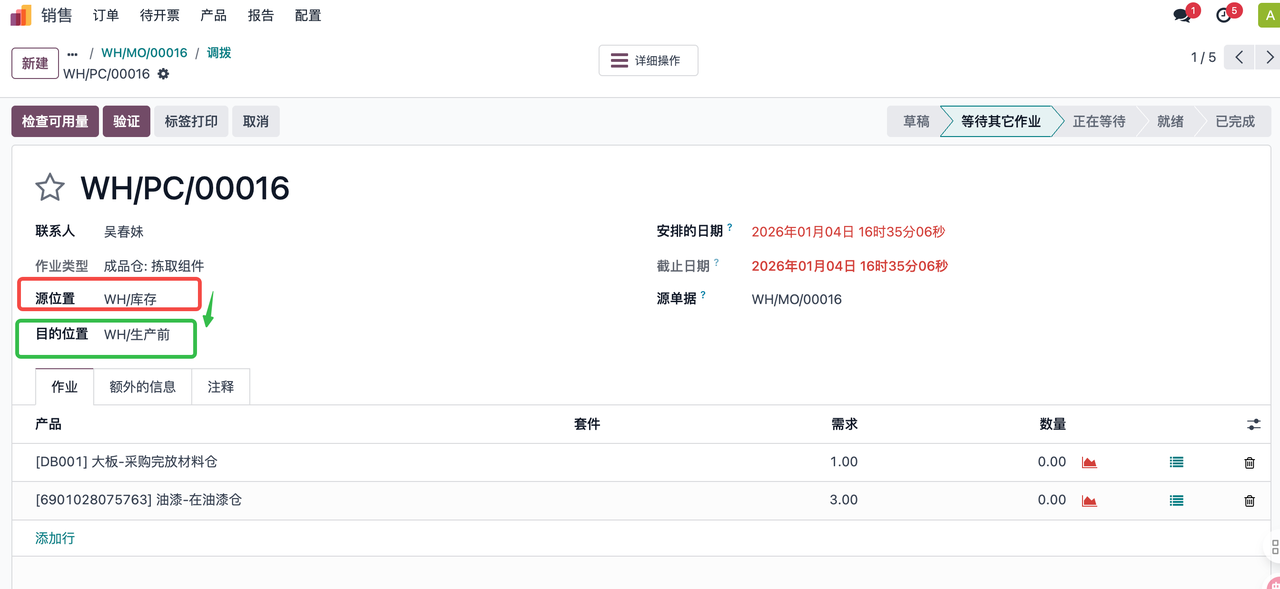Click the 验证 button

coord(127,121)
